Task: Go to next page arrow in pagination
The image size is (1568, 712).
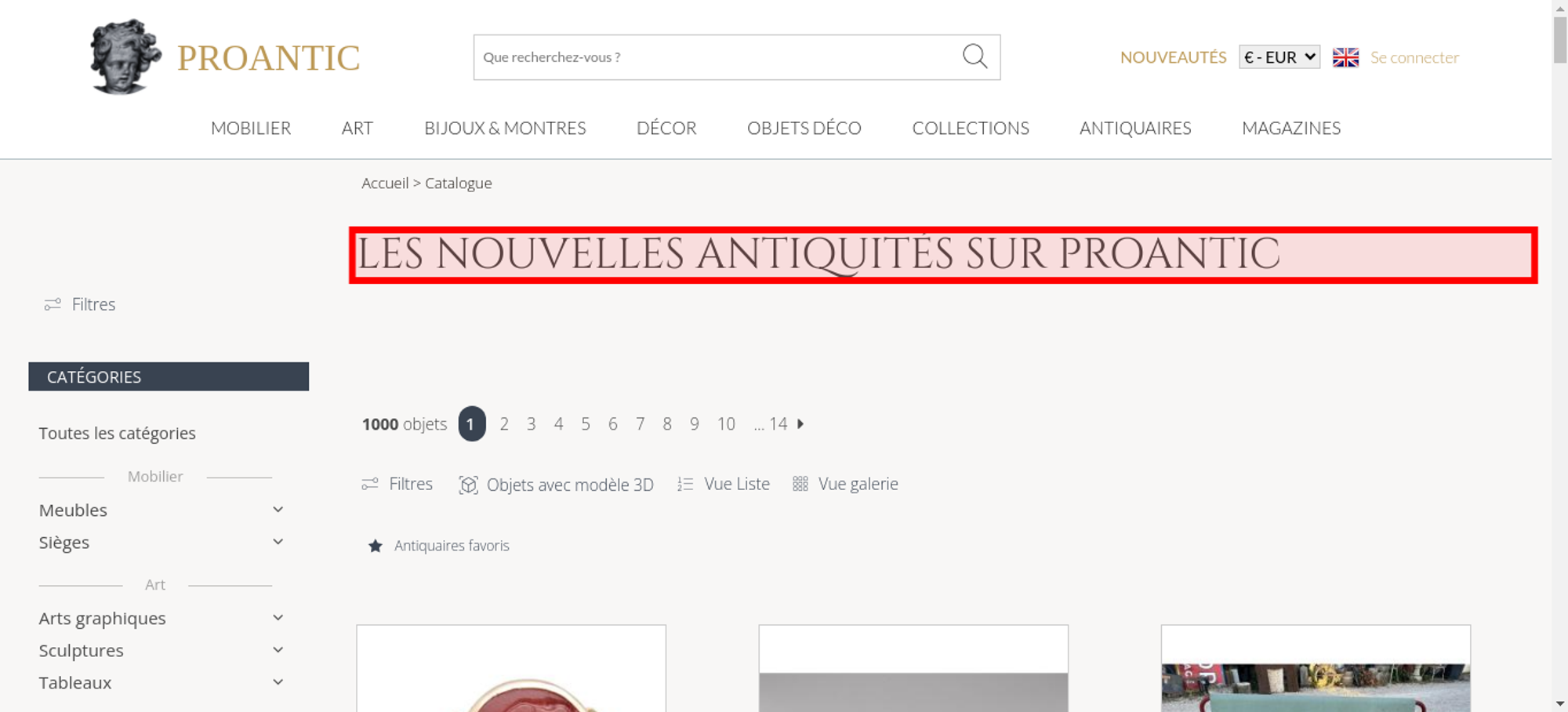Action: (800, 423)
